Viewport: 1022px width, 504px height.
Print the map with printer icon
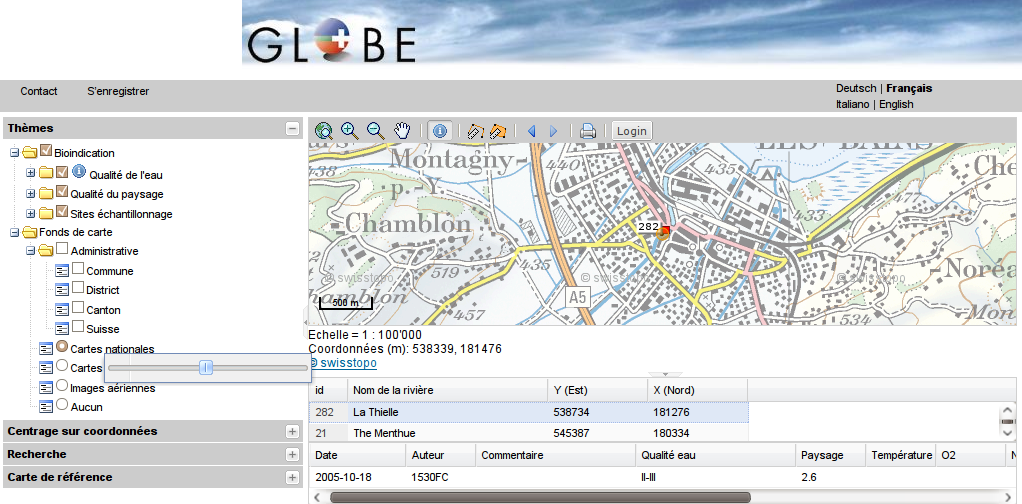(x=588, y=131)
